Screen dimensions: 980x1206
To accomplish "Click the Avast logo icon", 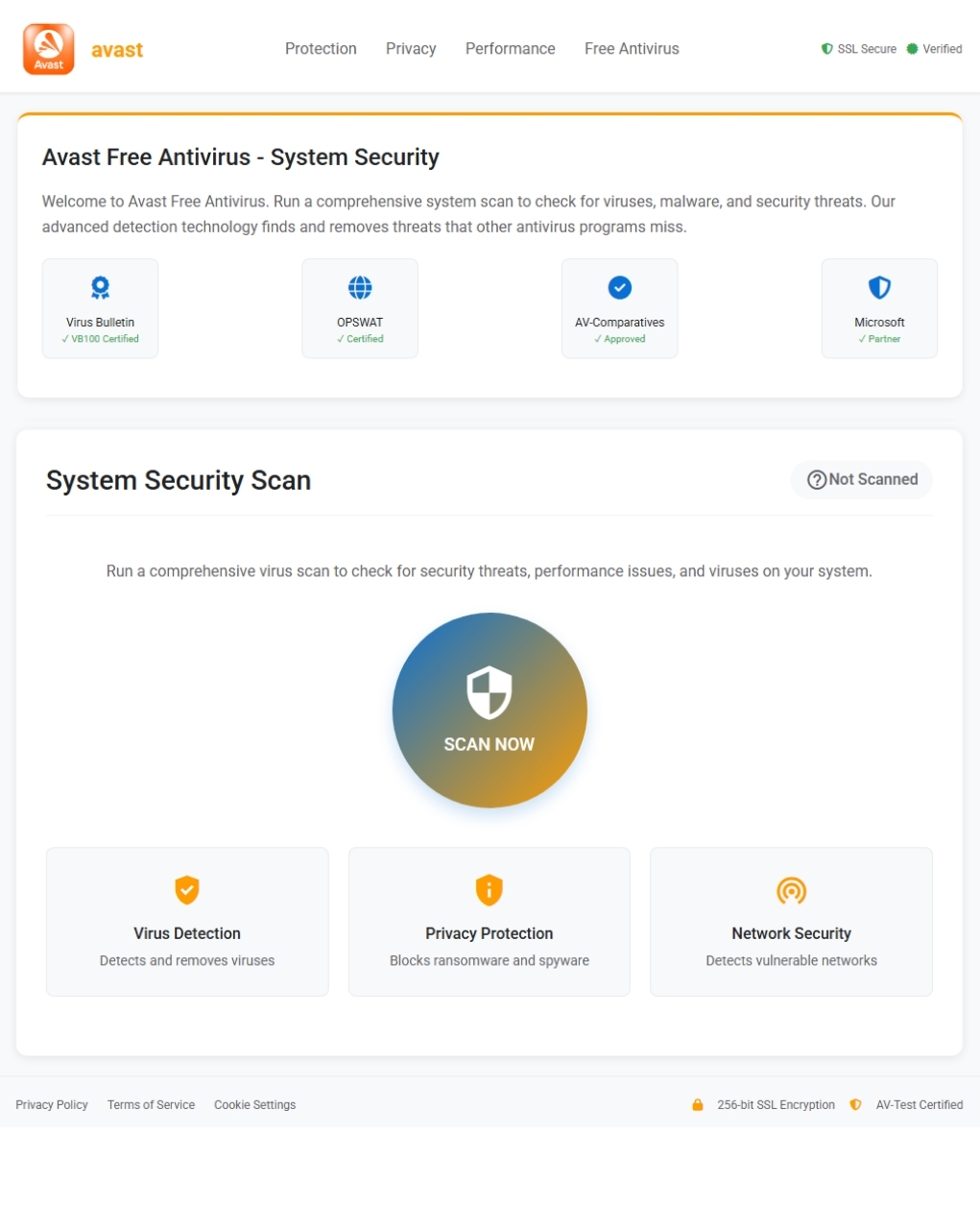I will (x=48, y=49).
